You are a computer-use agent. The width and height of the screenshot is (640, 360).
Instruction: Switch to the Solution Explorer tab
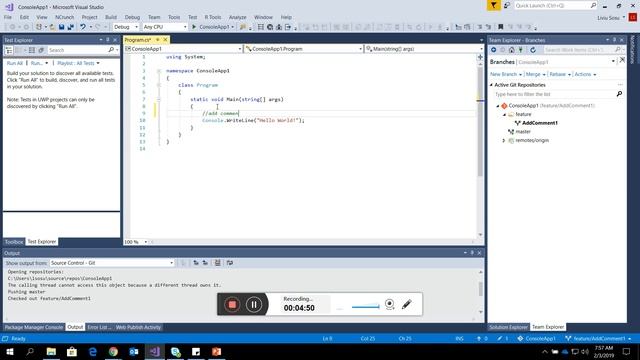point(508,327)
